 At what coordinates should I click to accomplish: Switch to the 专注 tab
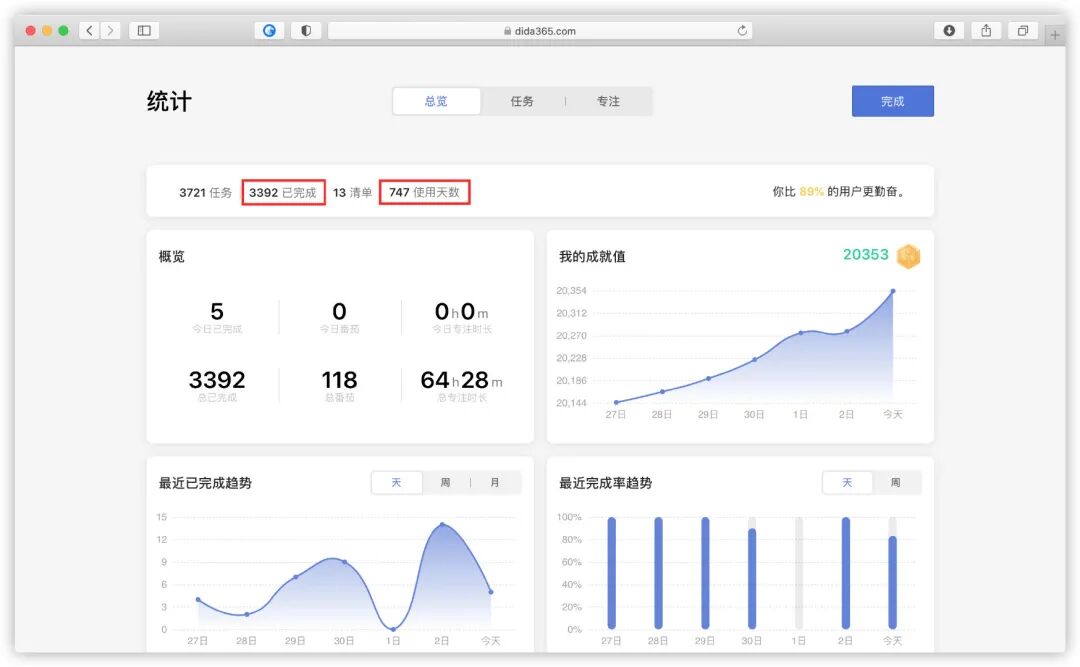point(608,101)
